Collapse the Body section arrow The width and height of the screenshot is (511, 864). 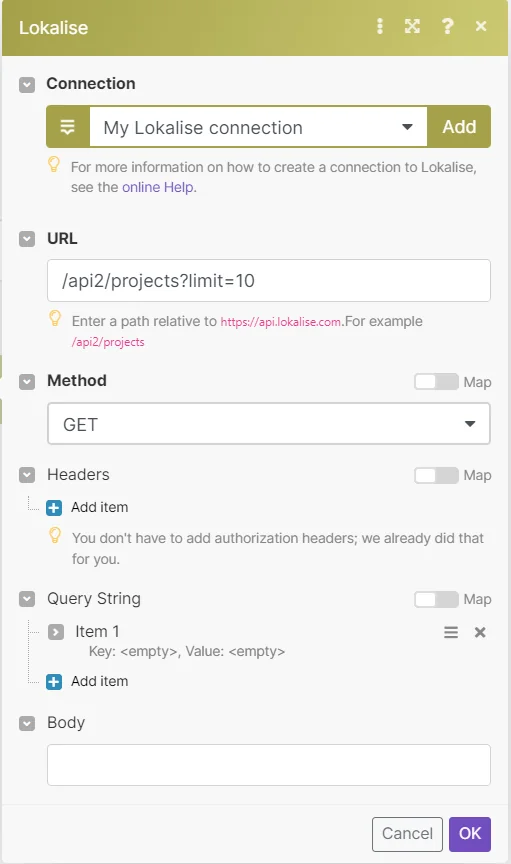[27, 723]
